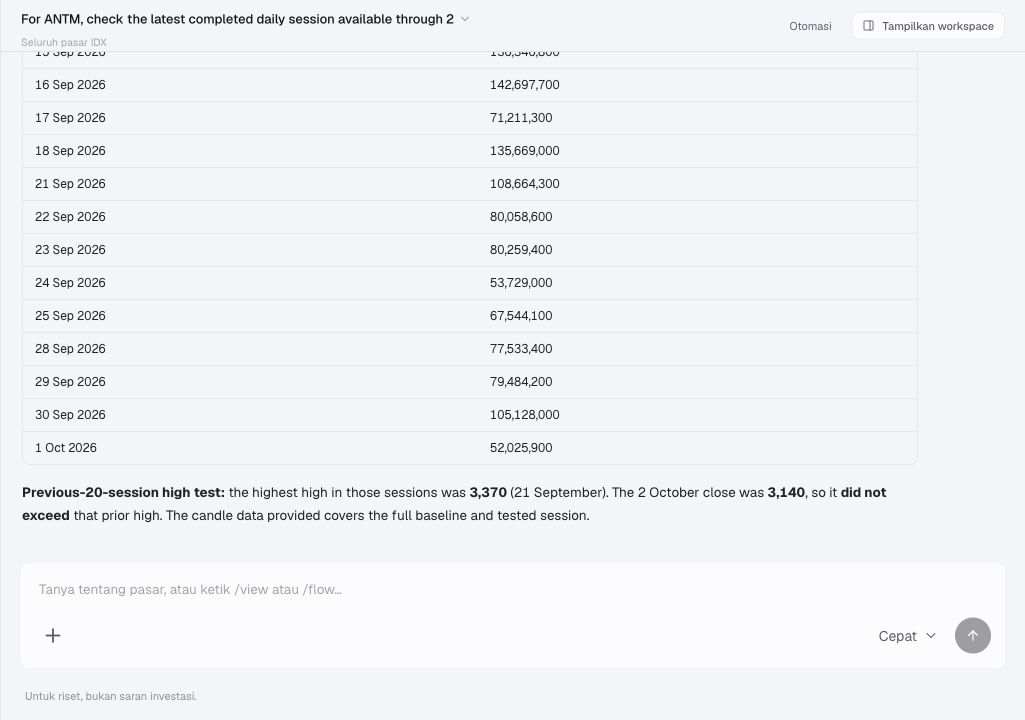The width and height of the screenshot is (1025, 720).
Task: Click the workspace panel icon
Action: pos(868,26)
